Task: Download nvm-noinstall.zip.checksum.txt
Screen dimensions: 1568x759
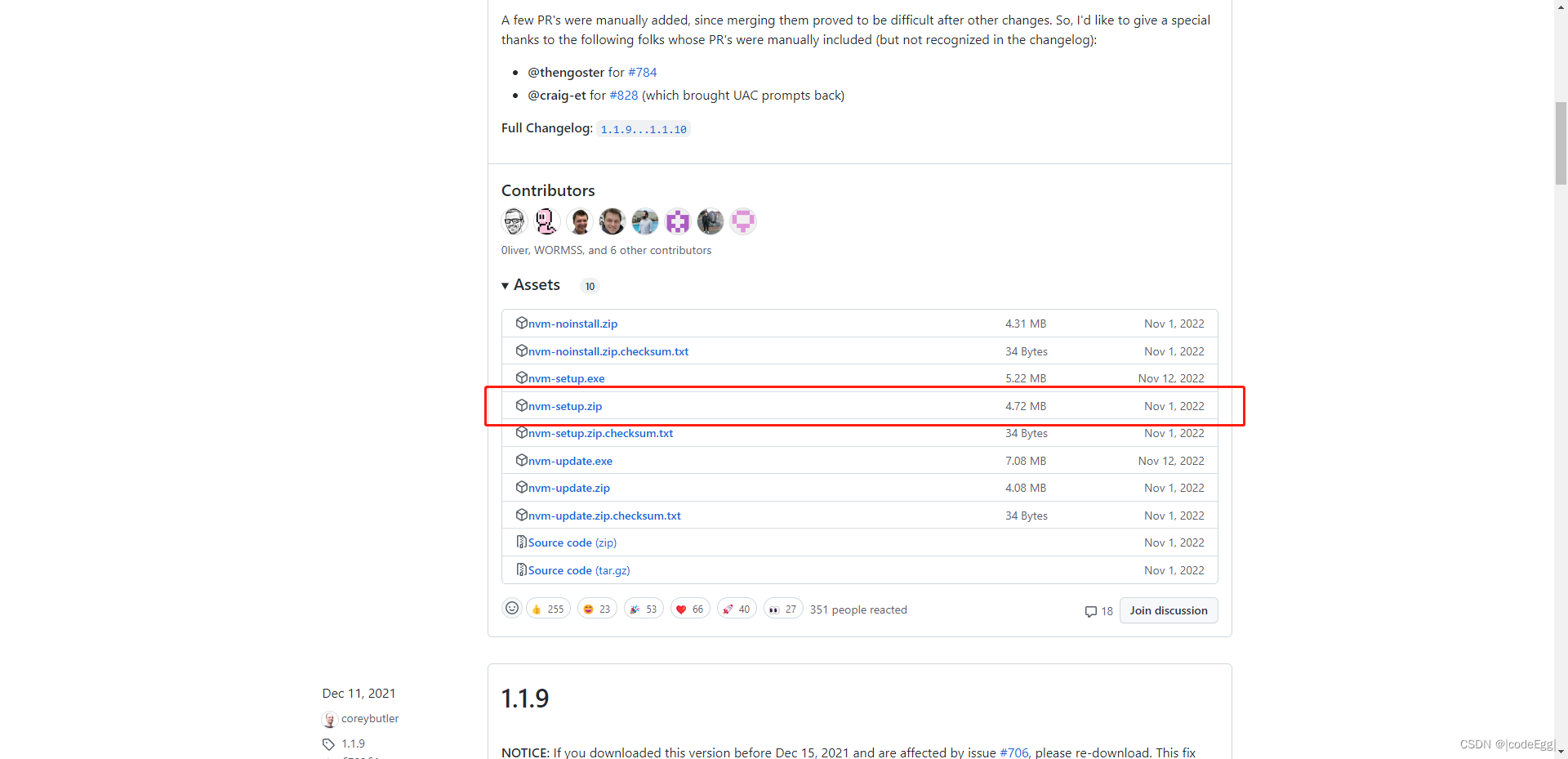Action: tap(608, 351)
